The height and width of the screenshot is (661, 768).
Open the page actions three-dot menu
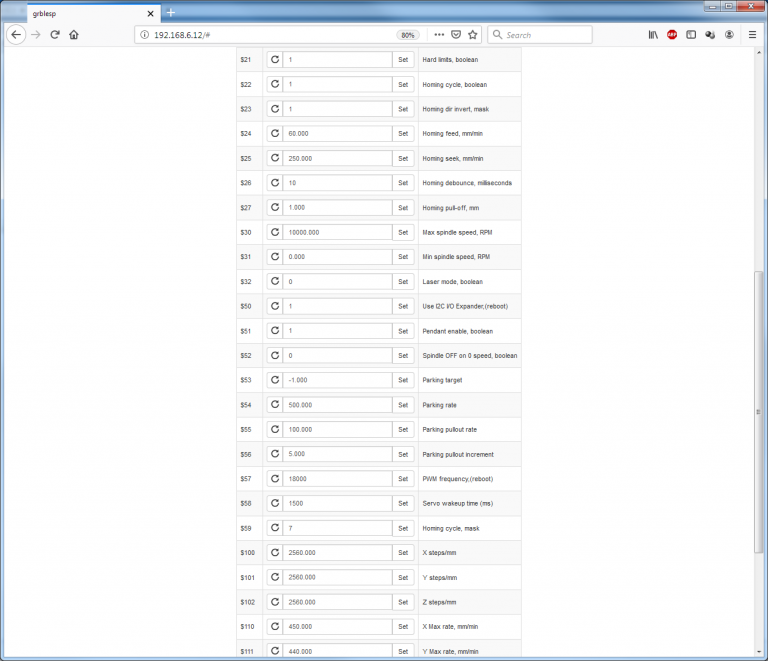[439, 35]
